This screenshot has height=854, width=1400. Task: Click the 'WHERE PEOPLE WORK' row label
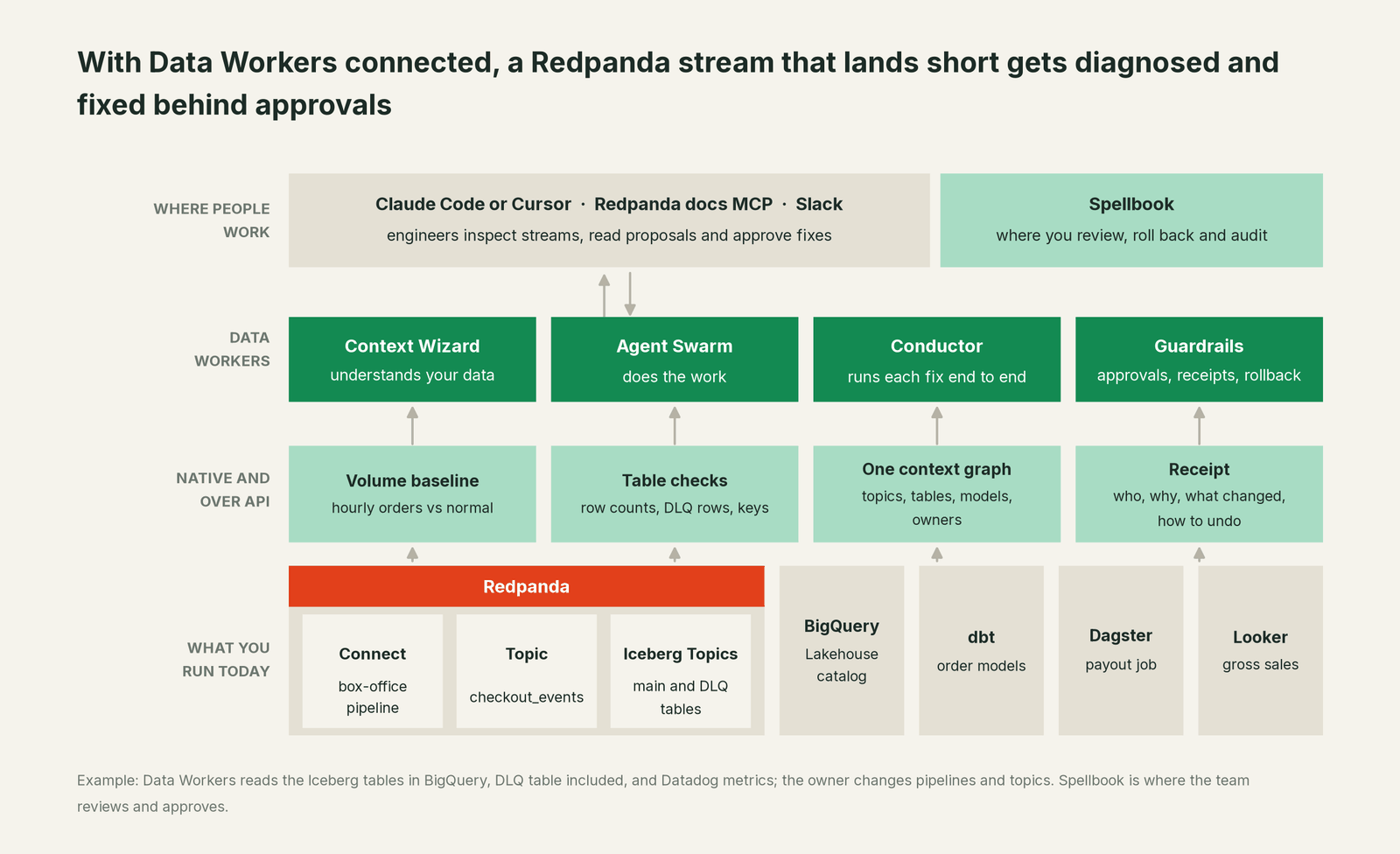212,220
